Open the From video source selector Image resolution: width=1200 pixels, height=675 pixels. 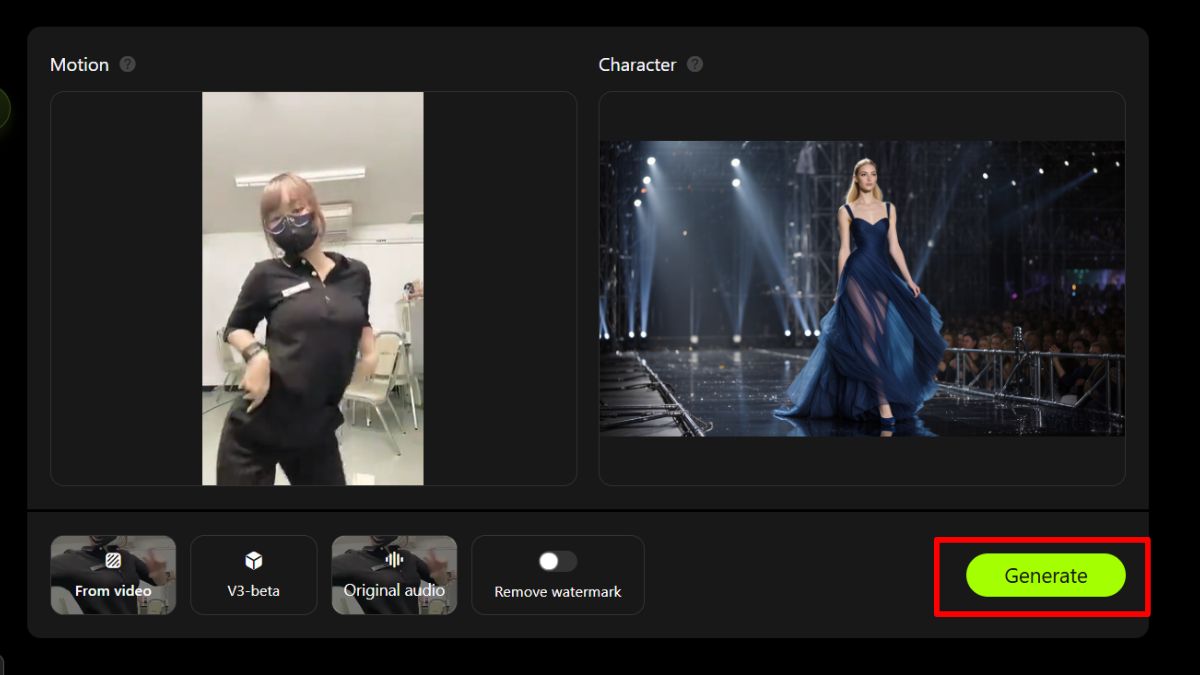(113, 575)
